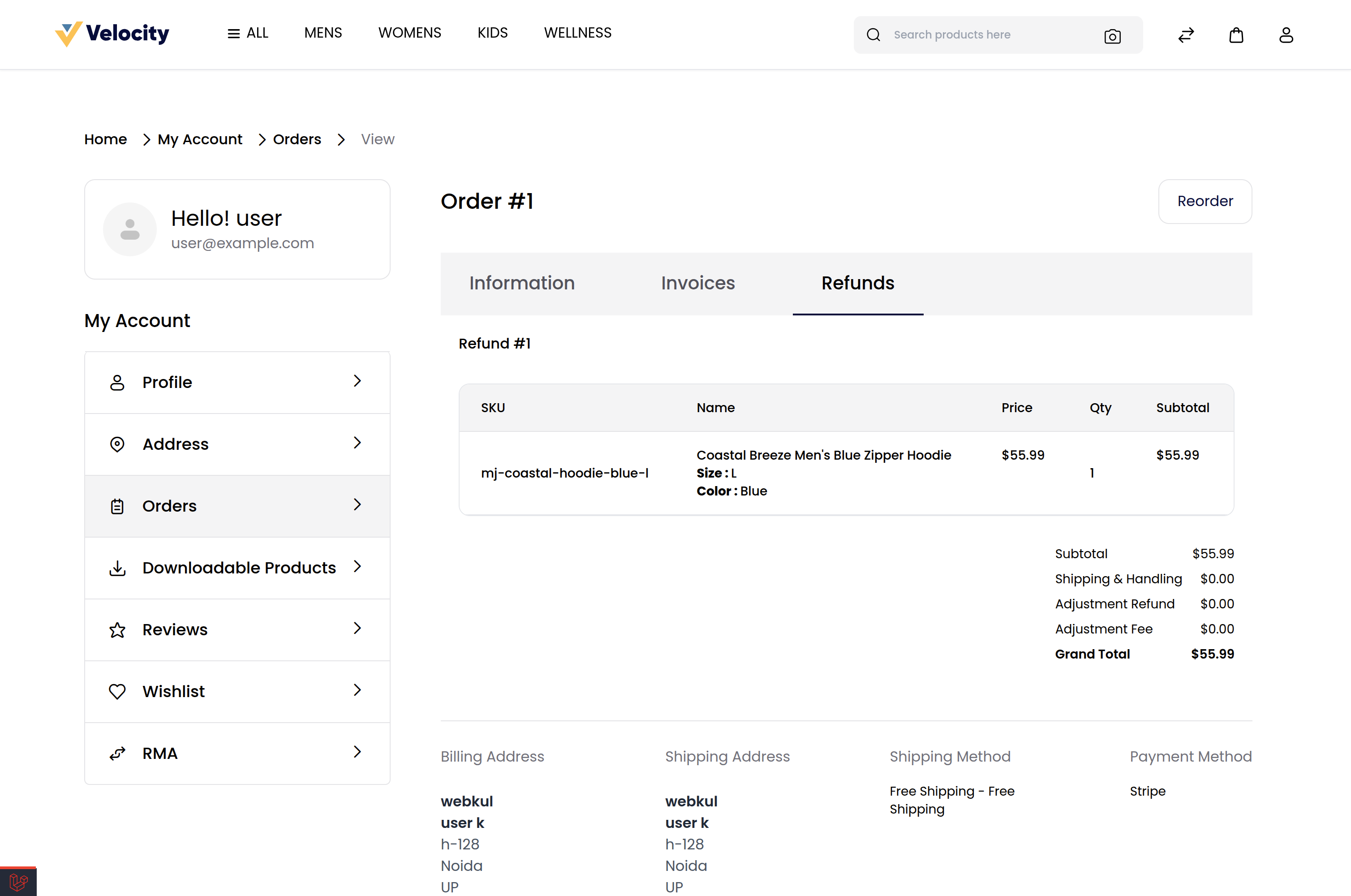Expand the Reviews row chevron
Image resolution: width=1351 pixels, height=896 pixels.
tap(357, 628)
